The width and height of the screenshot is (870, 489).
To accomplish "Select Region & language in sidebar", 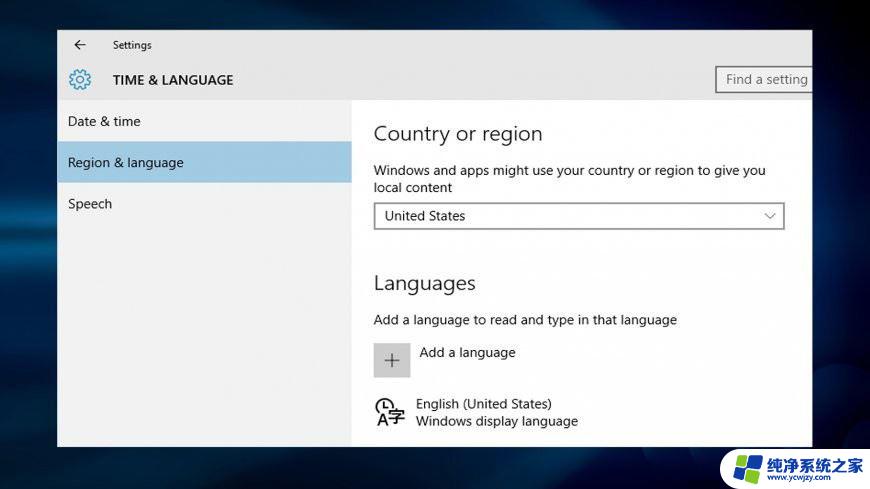I will coord(204,162).
